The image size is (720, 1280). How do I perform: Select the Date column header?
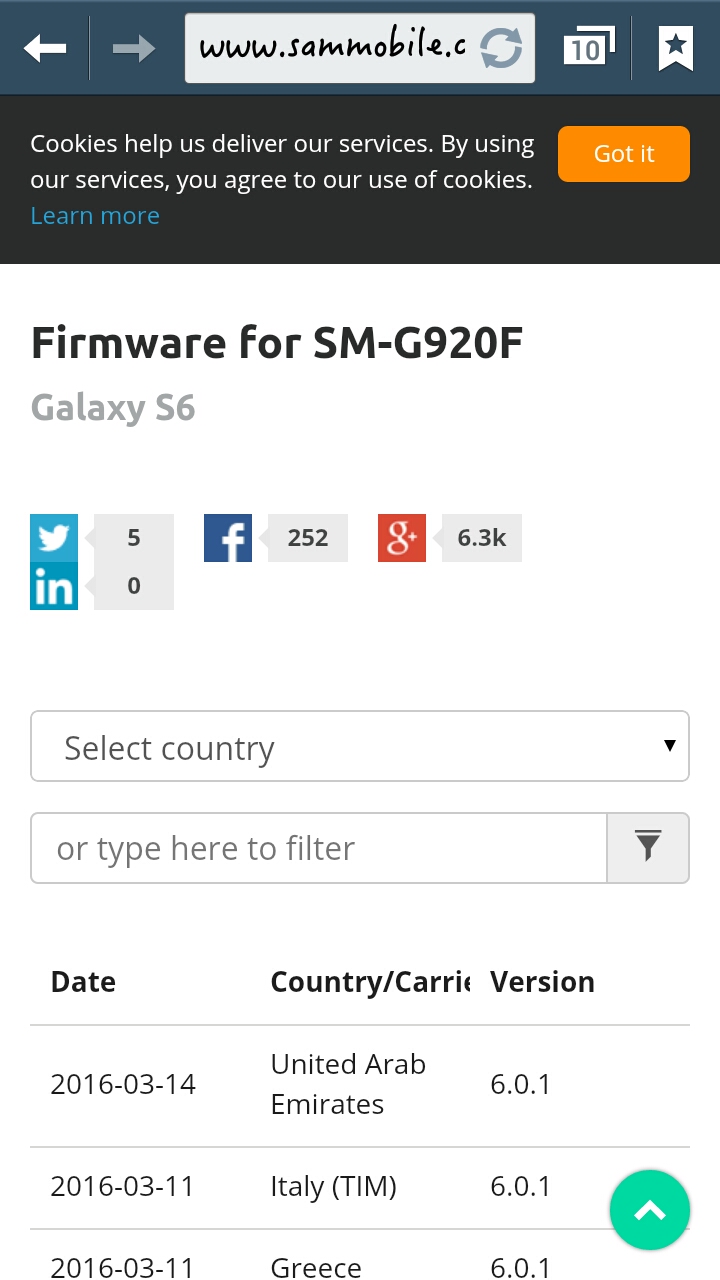[83, 982]
